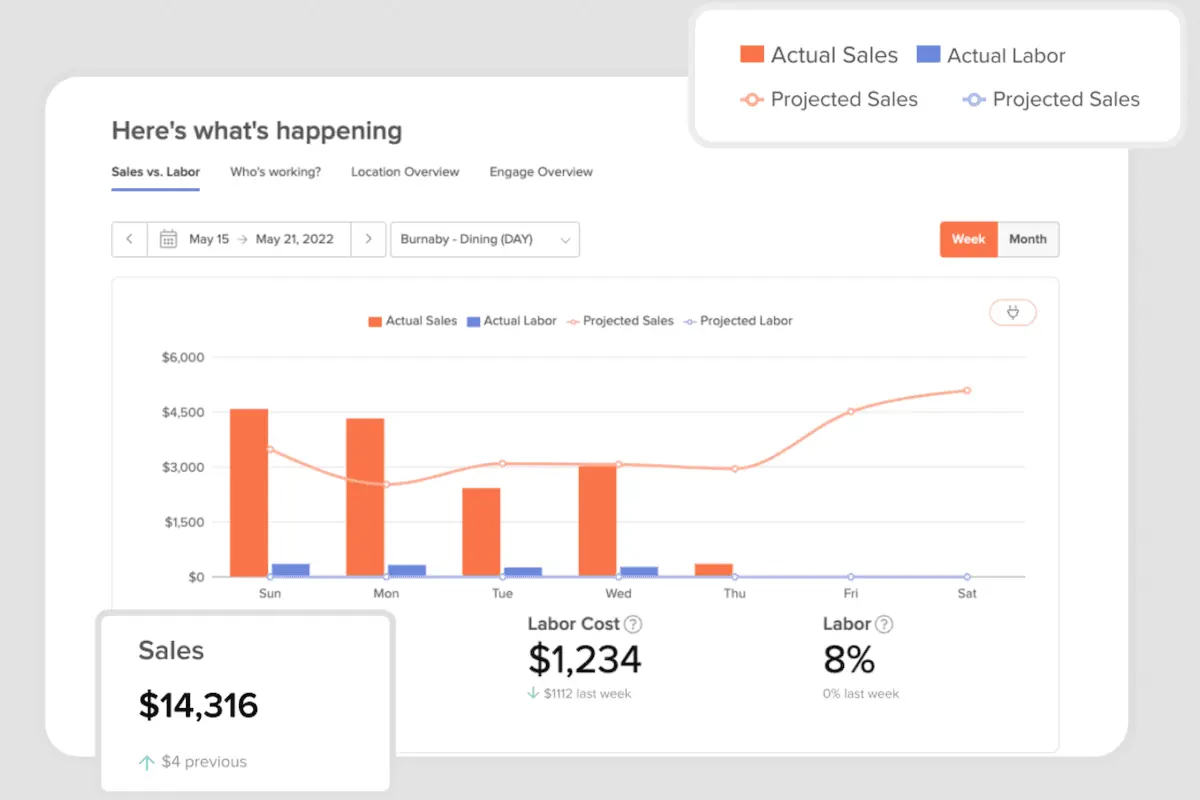The width and height of the screenshot is (1200, 800).
Task: Click the $4,500 axis label
Action: click(x=183, y=412)
